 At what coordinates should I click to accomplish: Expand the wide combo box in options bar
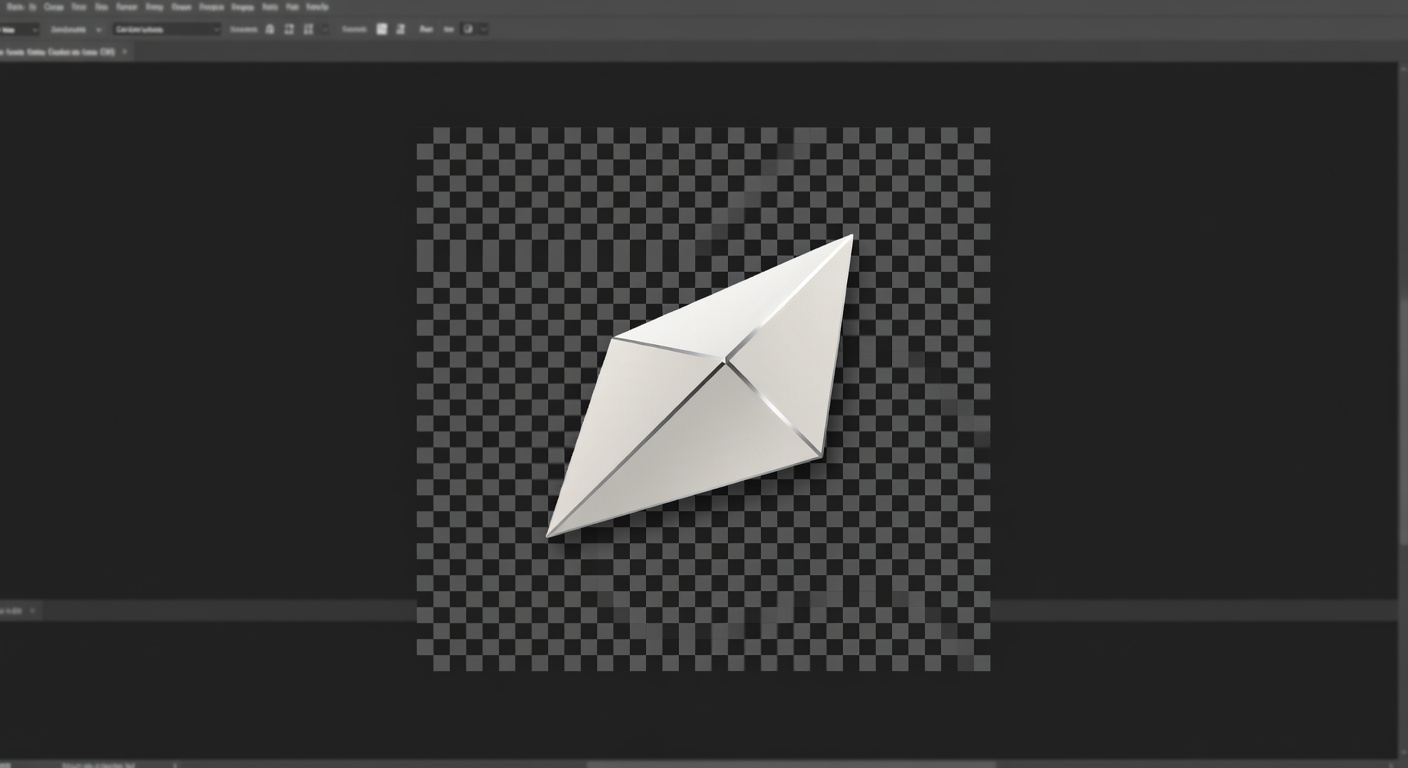point(166,30)
